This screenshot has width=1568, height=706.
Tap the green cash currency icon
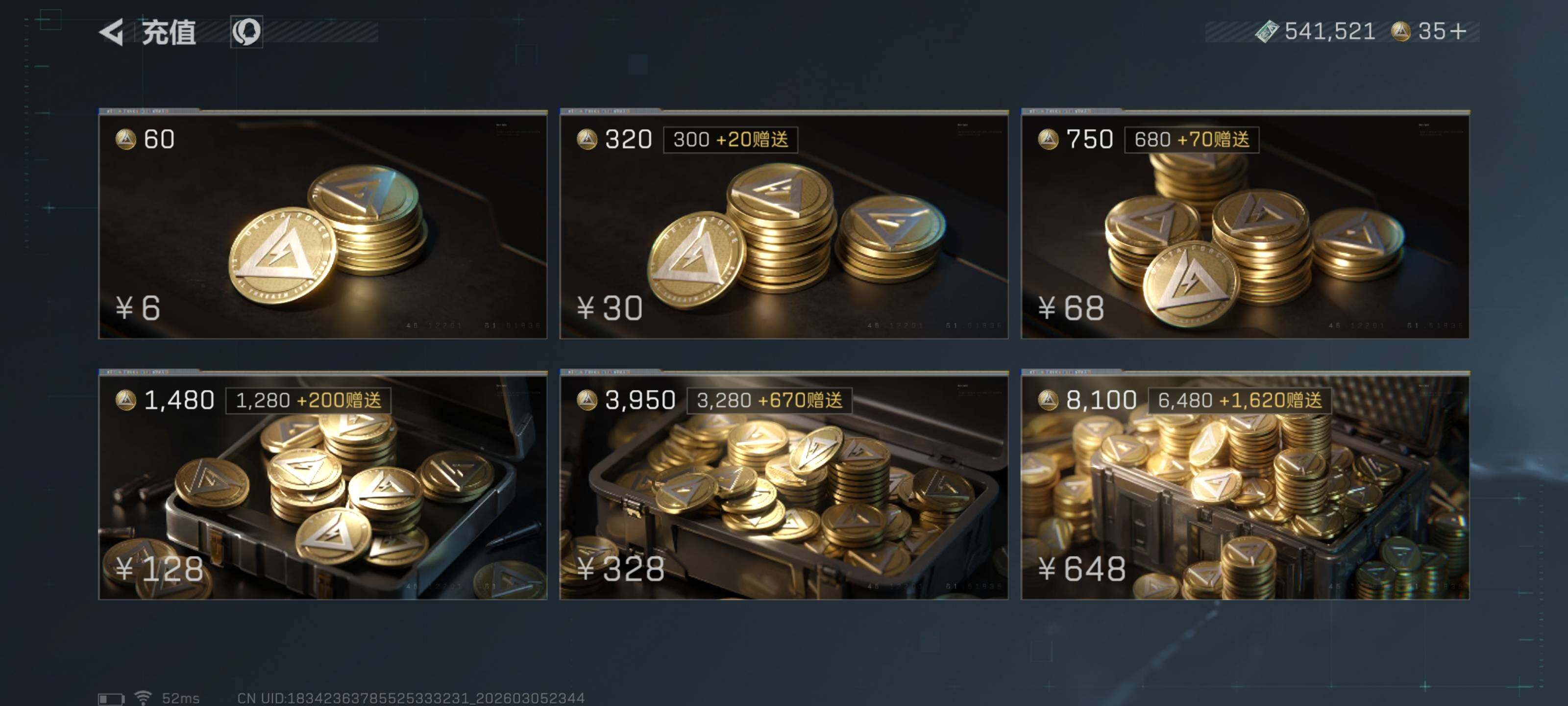(1267, 32)
